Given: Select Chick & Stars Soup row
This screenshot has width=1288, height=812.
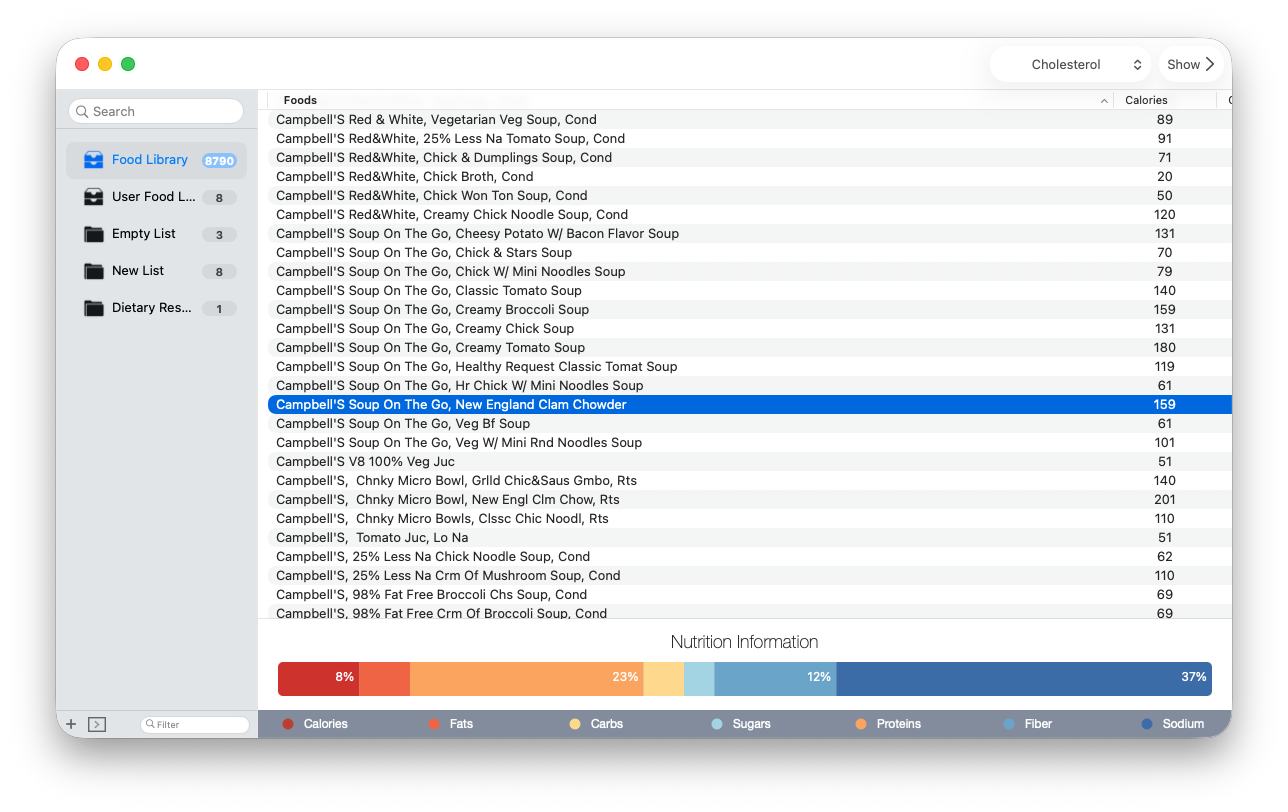Looking at the screenshot, I should (x=750, y=253).
